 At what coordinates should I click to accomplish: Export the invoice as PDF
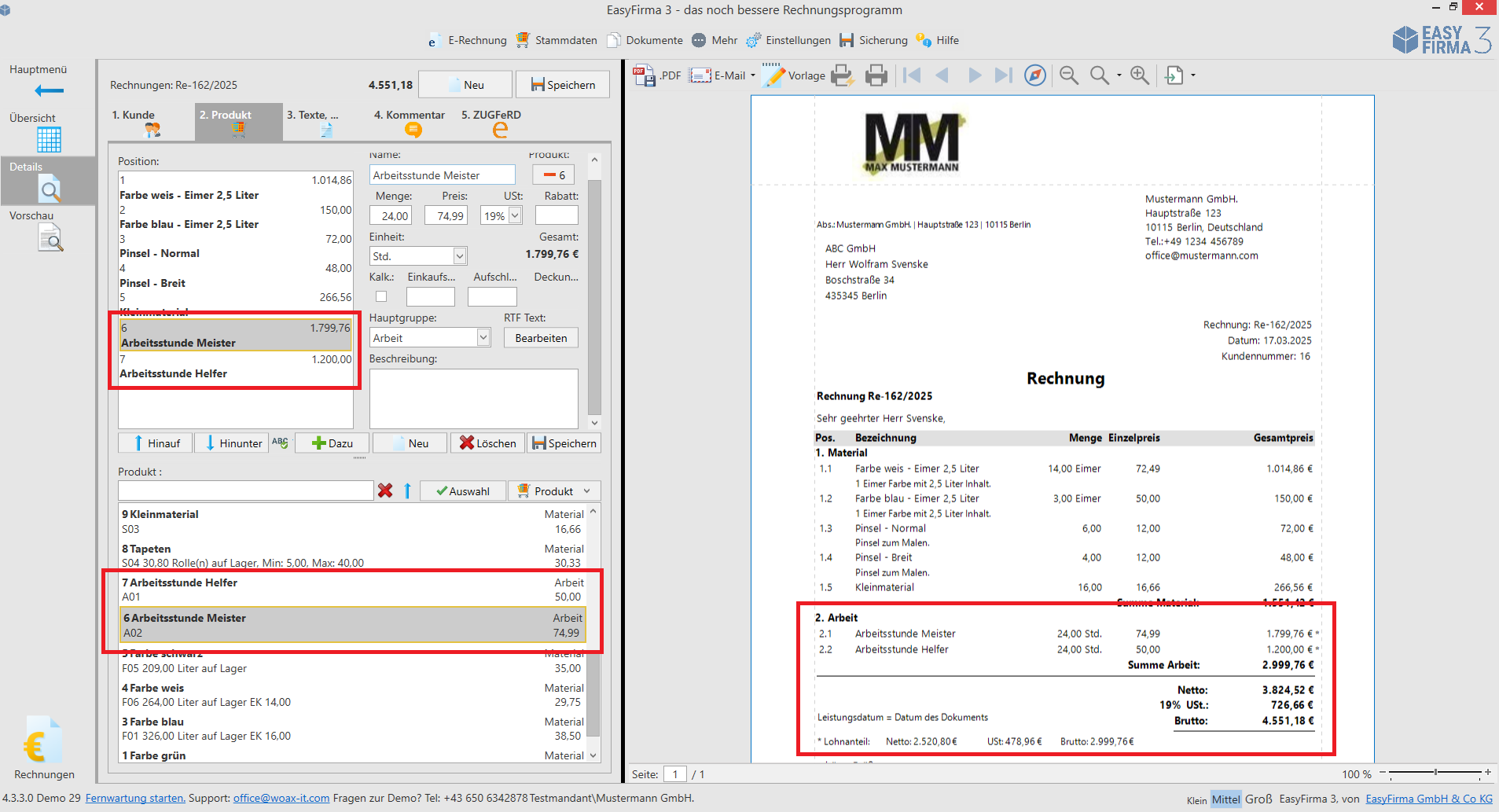coord(657,75)
